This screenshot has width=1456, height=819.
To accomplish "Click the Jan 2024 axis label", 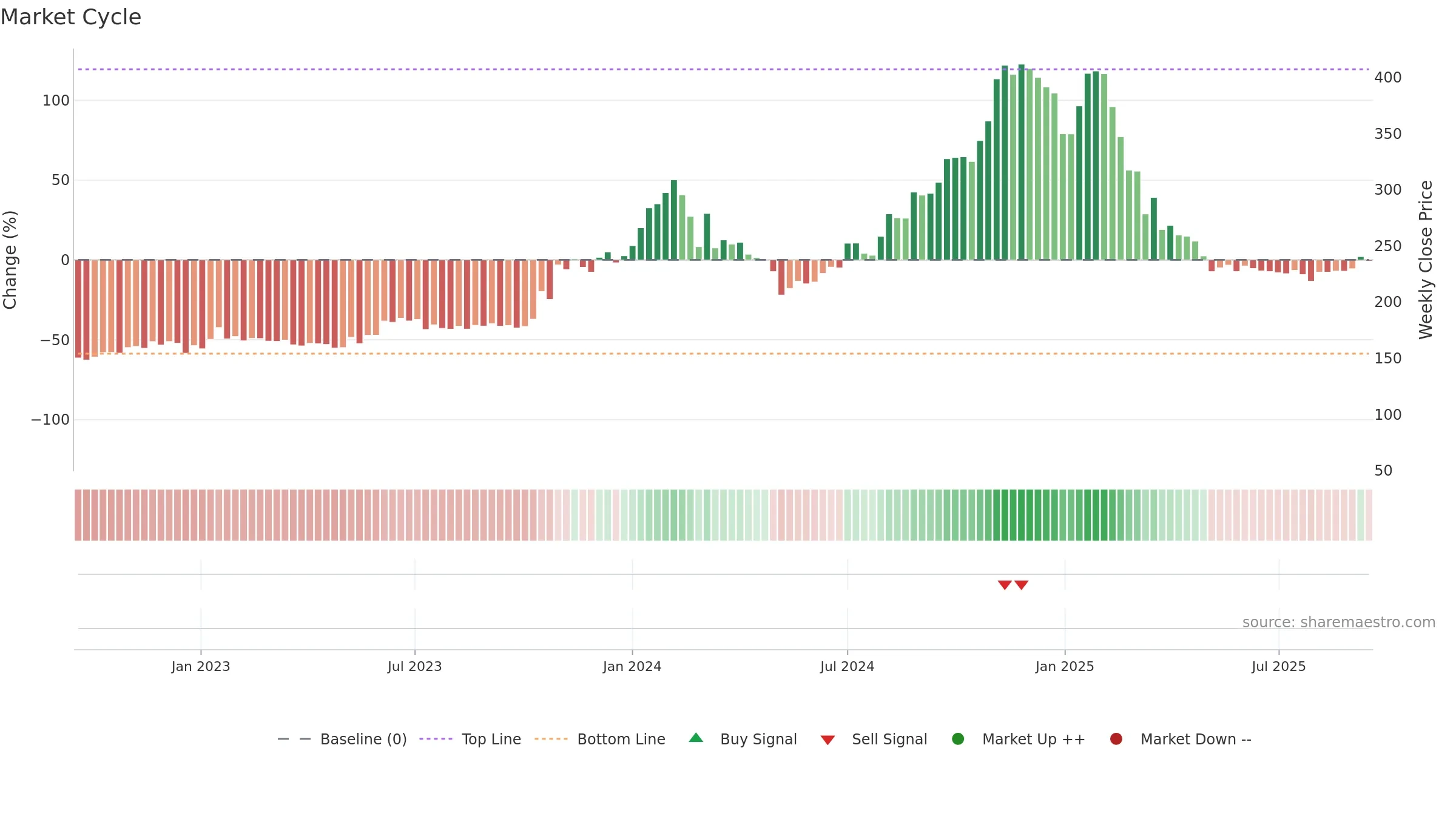I will [x=632, y=666].
